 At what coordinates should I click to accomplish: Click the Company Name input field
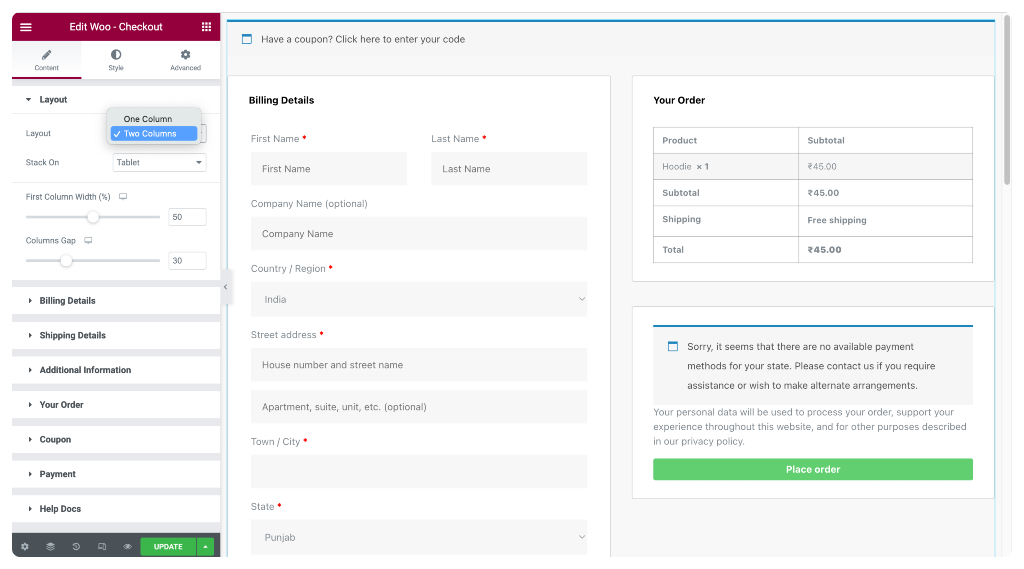point(419,233)
